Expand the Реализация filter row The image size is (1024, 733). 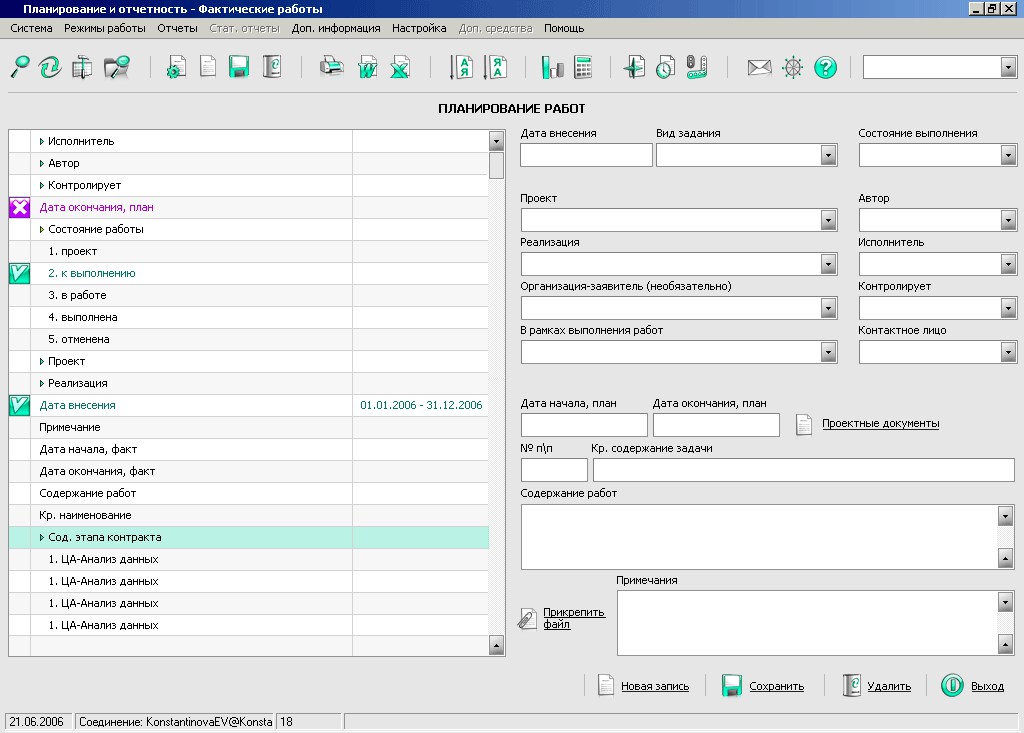tap(42, 383)
